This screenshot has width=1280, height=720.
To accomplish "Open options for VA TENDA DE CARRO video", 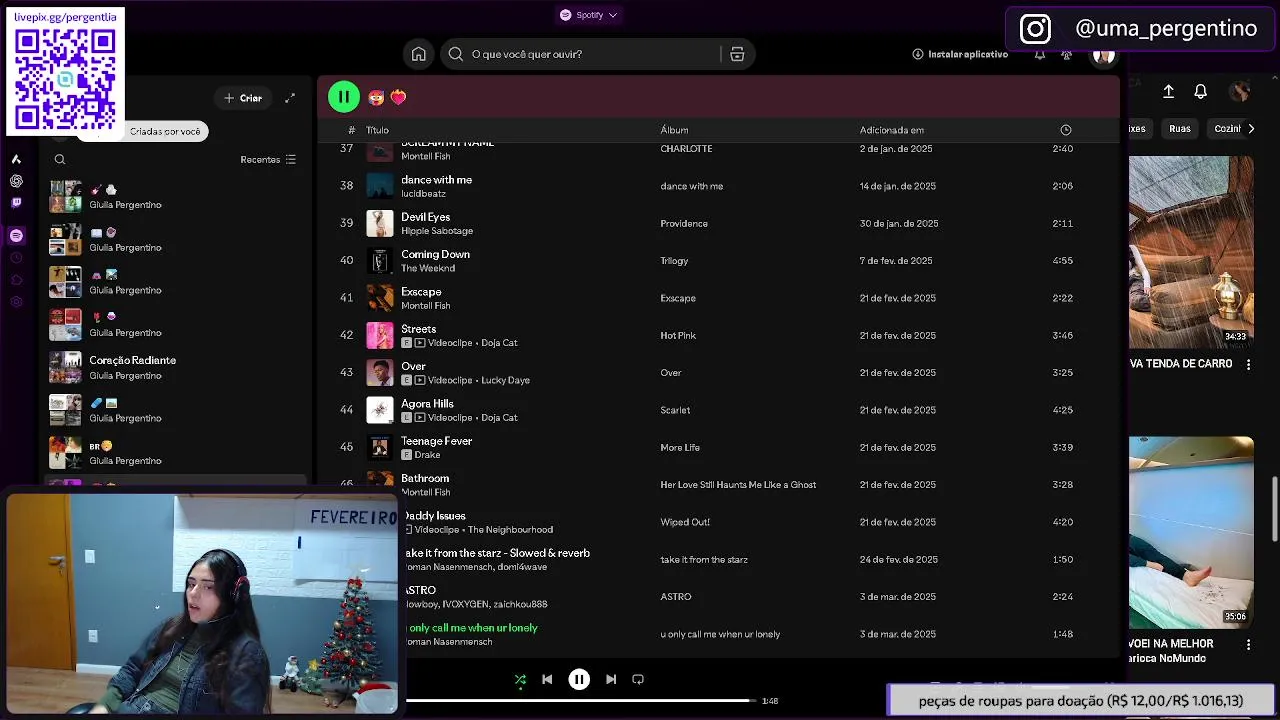I will 1248,365.
